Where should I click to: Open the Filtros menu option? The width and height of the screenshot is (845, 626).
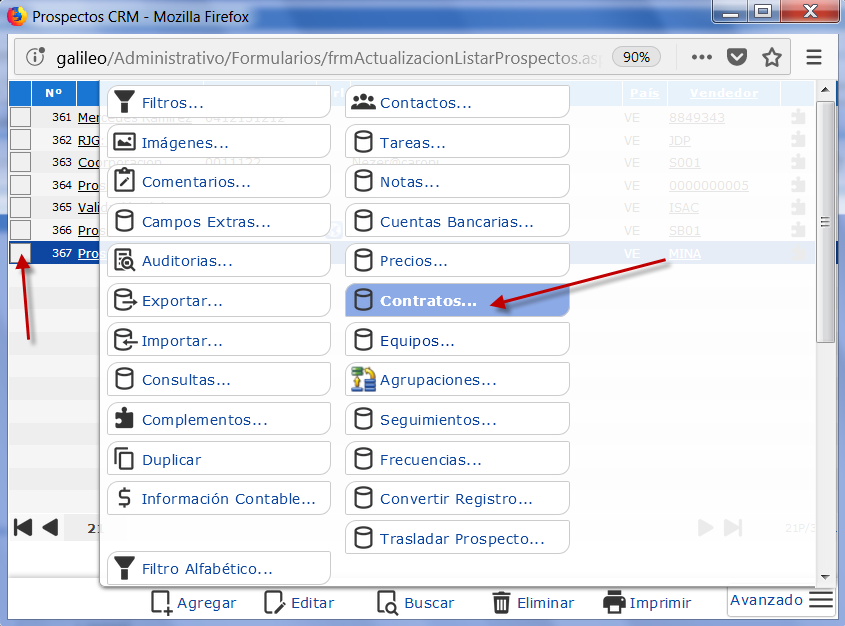[219, 102]
